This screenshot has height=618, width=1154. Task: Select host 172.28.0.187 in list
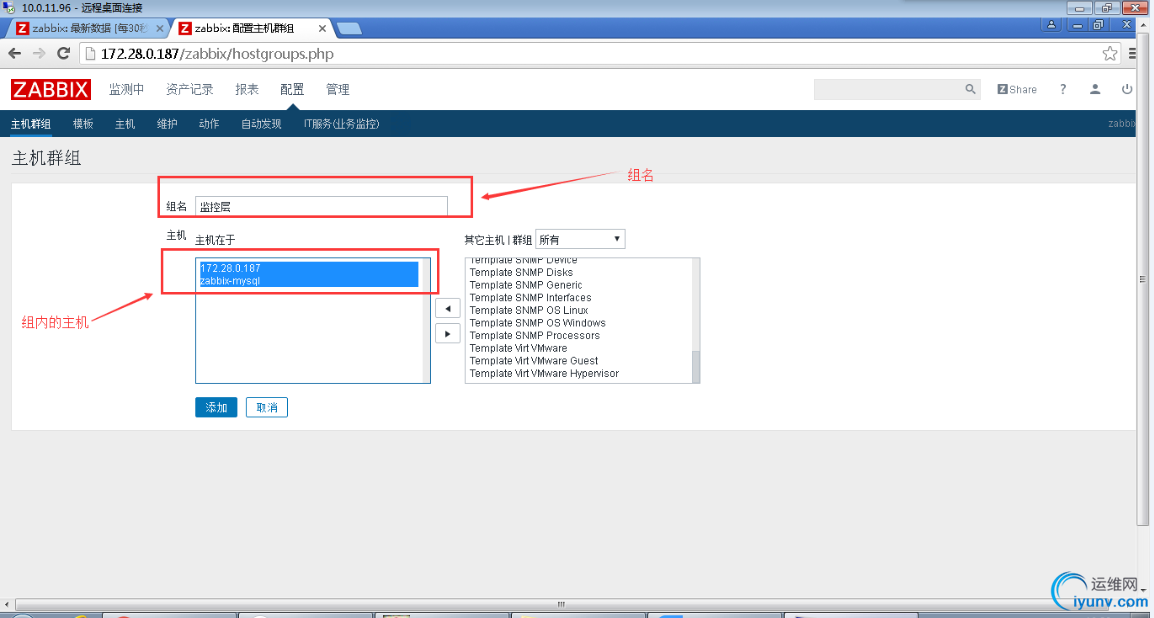click(309, 268)
